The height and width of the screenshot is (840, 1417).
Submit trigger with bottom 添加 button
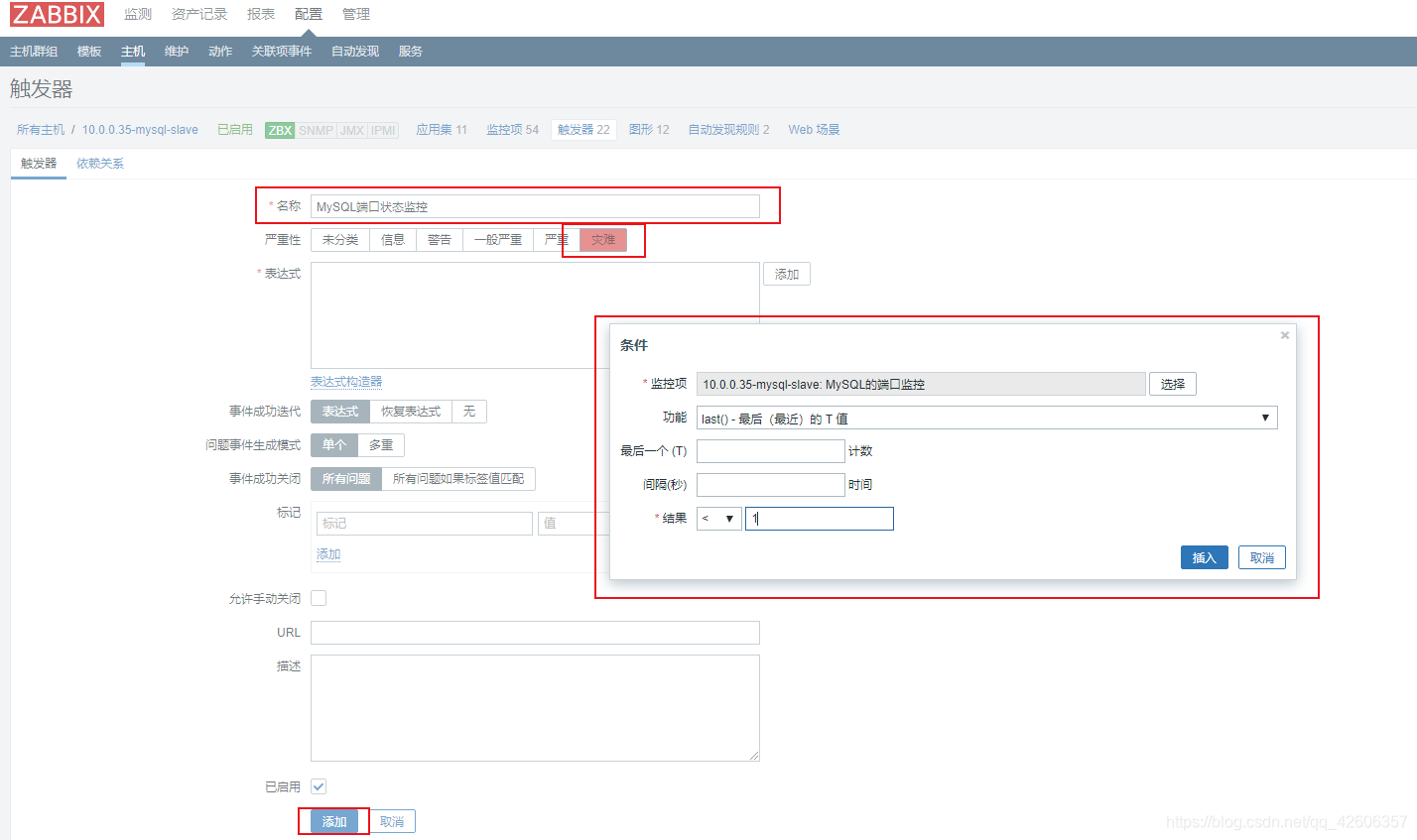(x=334, y=821)
